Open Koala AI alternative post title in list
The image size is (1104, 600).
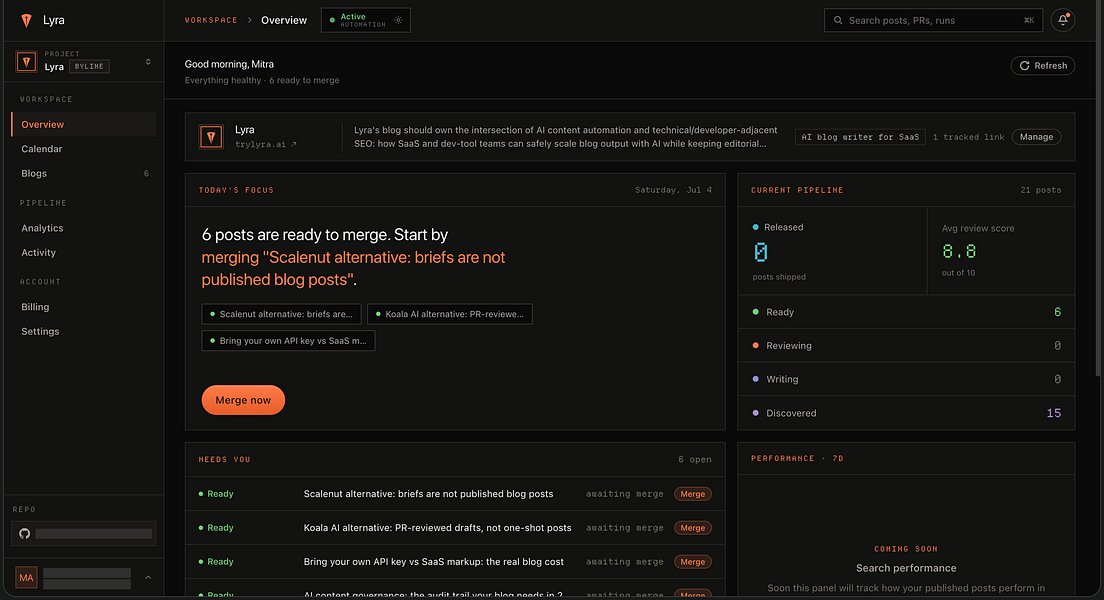[437, 528]
